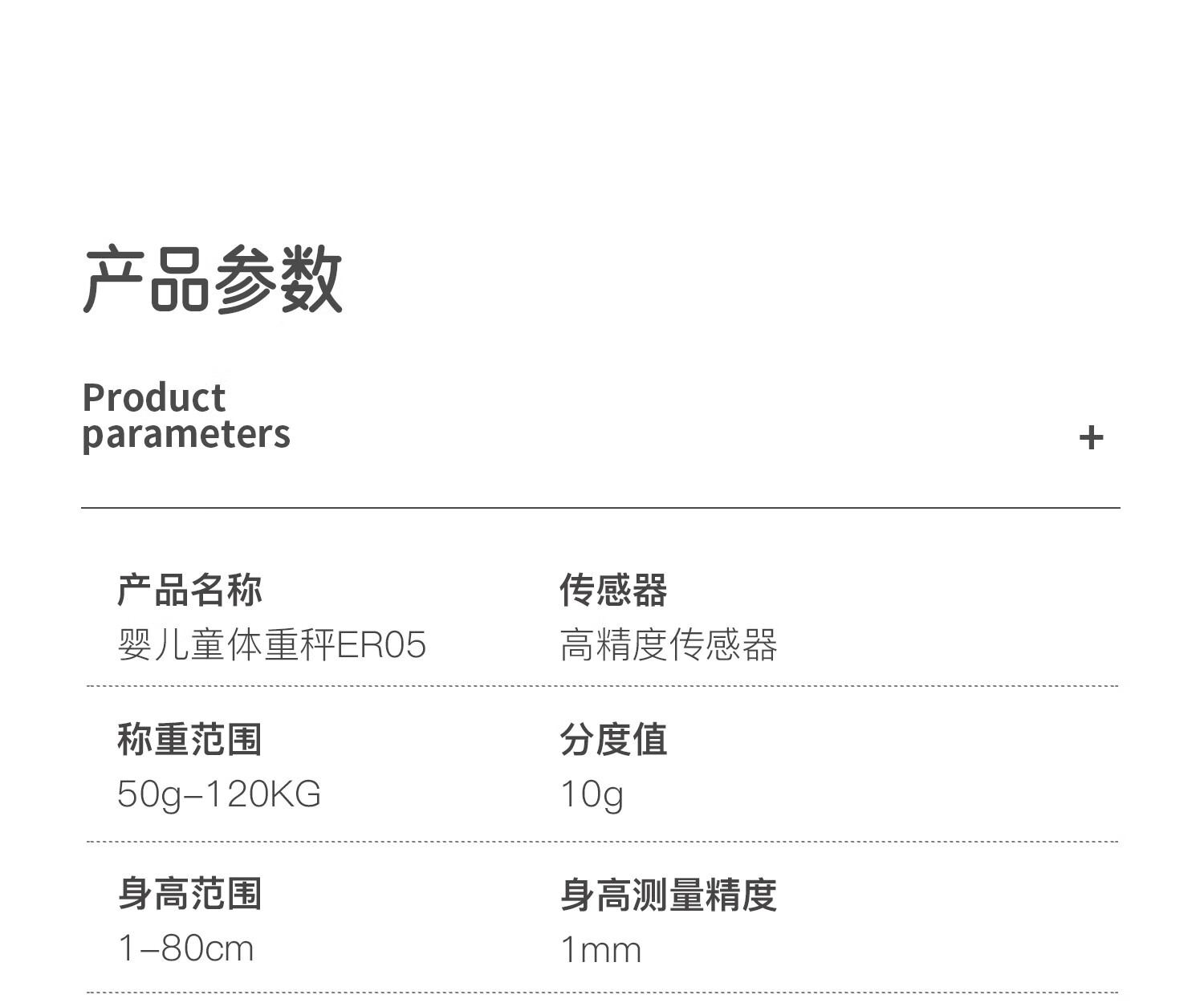Select the 身高测量精度 label
The height and width of the screenshot is (1003, 1204).
coord(669,894)
